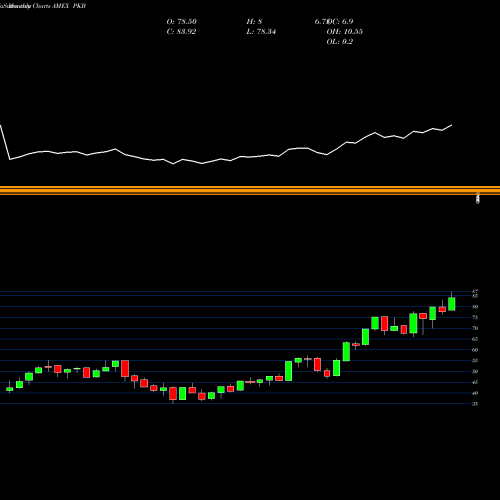This screenshot has height=500, width=500.
Task: Select the right end of the white line chart
Action: point(452,125)
